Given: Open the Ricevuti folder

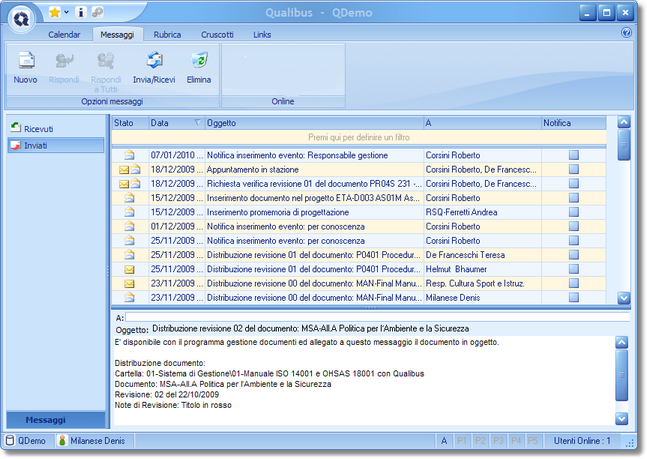Looking at the screenshot, I should pos(56,129).
